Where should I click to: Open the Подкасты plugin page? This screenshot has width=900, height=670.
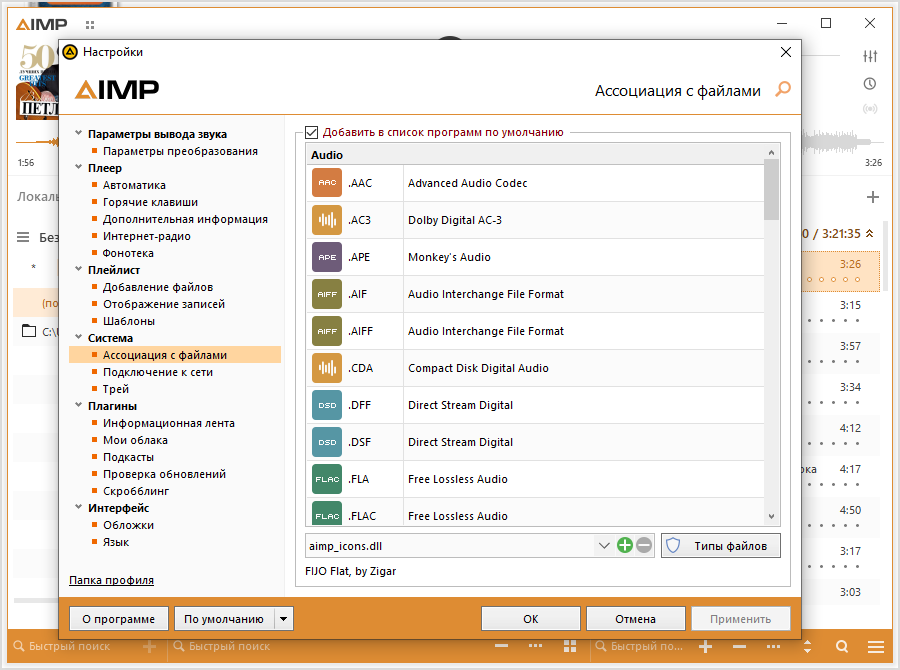tap(129, 457)
